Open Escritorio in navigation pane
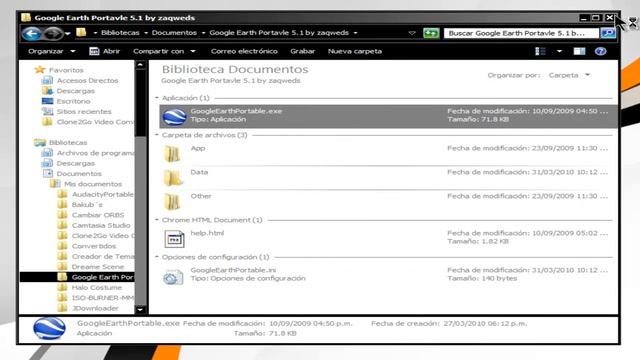 [73, 101]
